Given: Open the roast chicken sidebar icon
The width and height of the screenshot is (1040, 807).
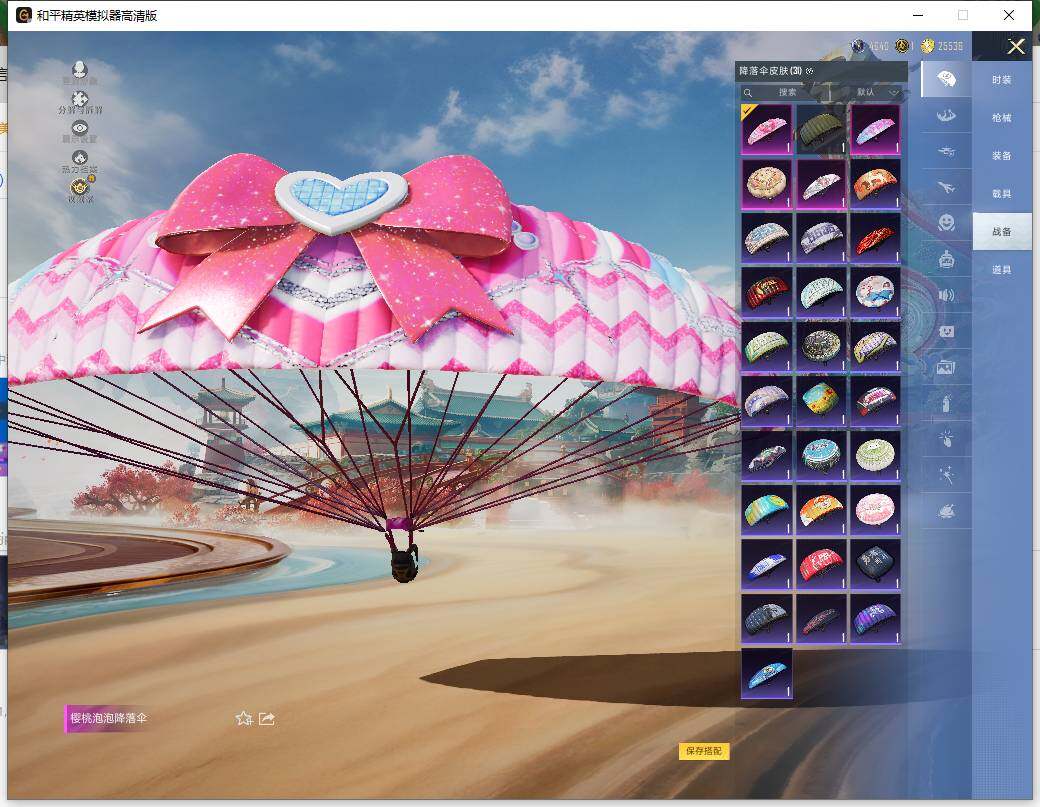Looking at the screenshot, I should [x=946, y=511].
